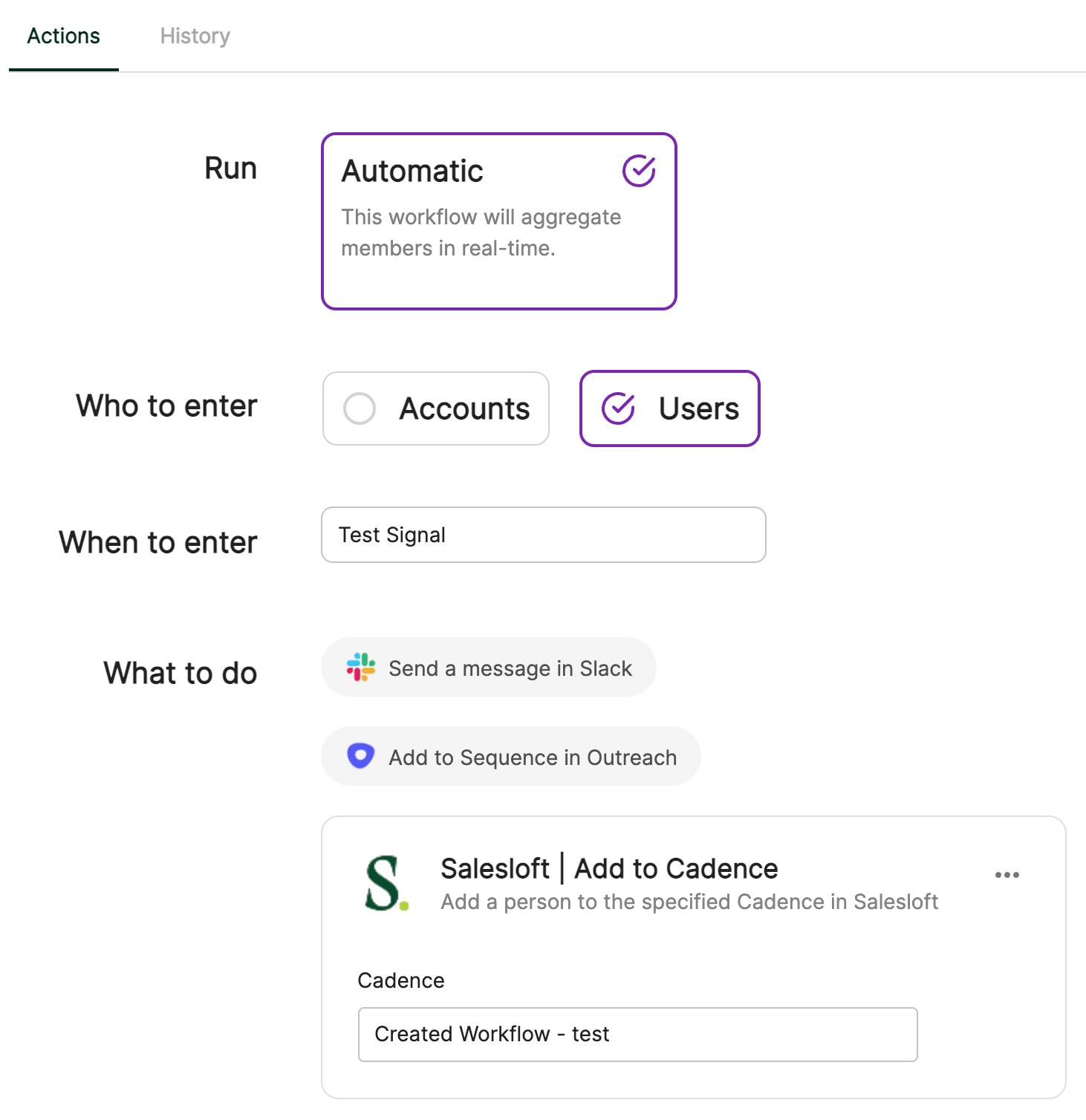The height and width of the screenshot is (1120, 1086).
Task: Add the Add to Sequence in Outreach action
Action: click(x=510, y=757)
